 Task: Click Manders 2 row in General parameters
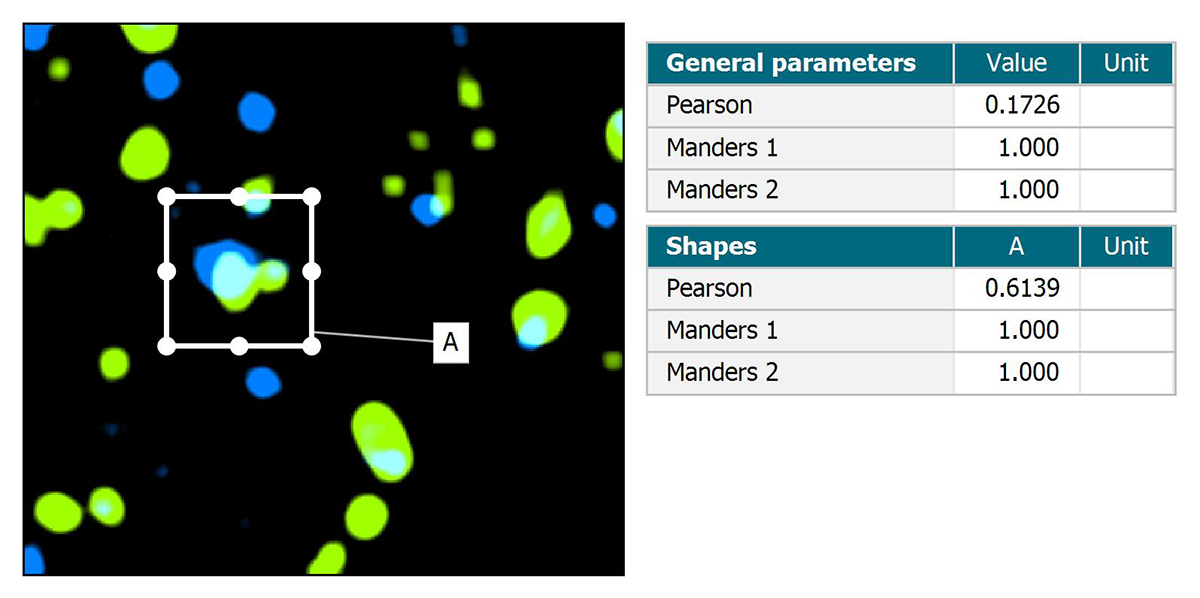[x=911, y=190]
